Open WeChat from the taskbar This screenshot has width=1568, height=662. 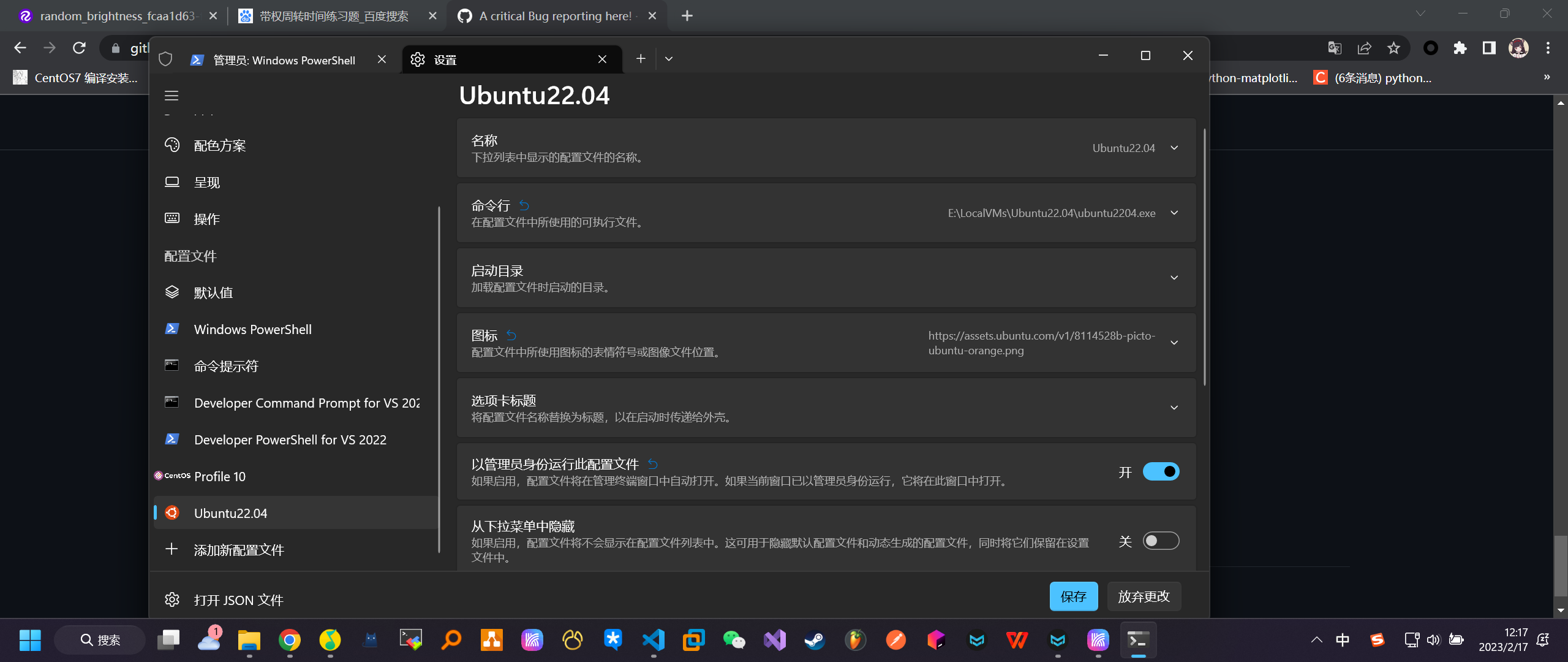pos(734,639)
